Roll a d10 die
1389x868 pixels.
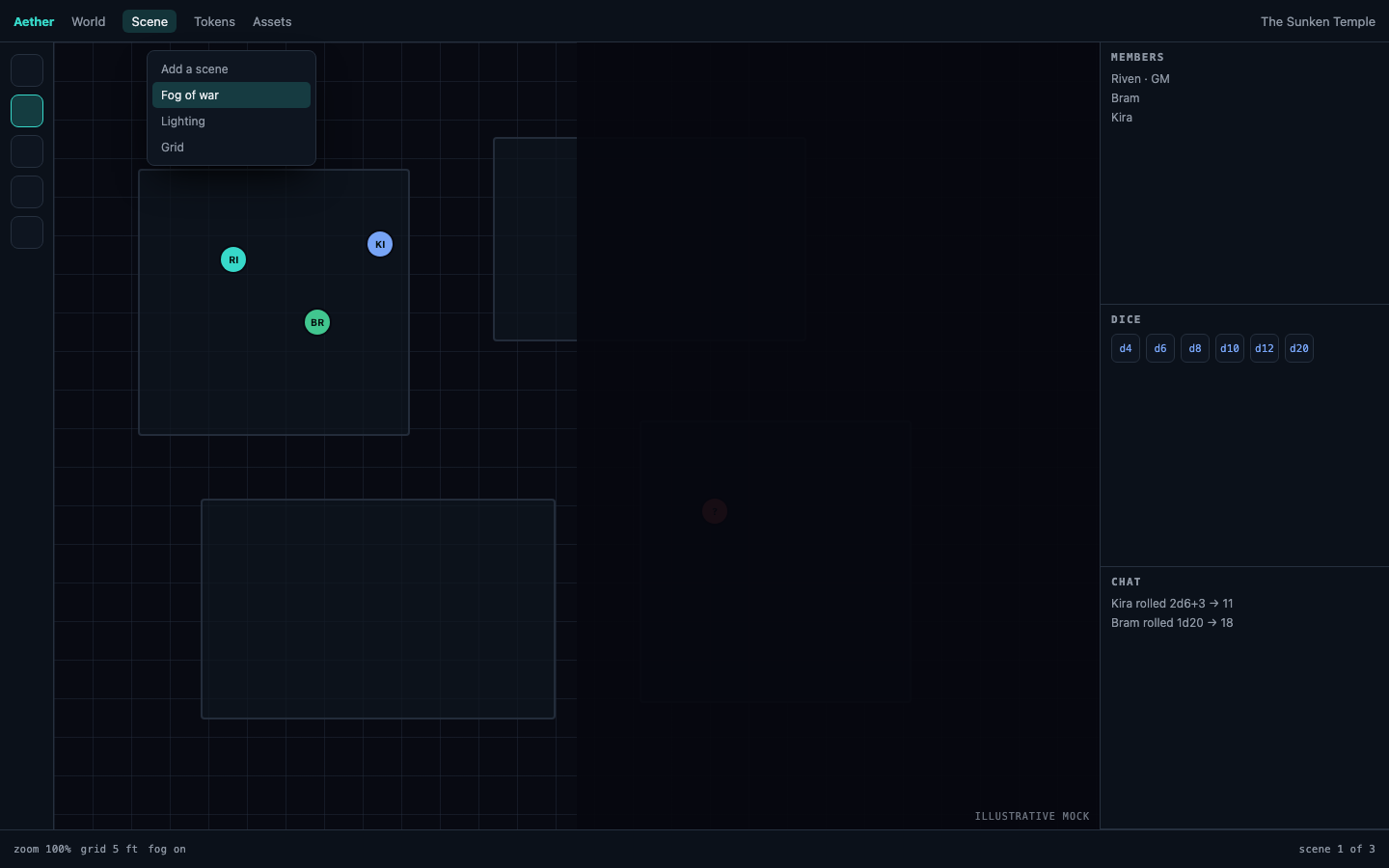[1230, 348]
